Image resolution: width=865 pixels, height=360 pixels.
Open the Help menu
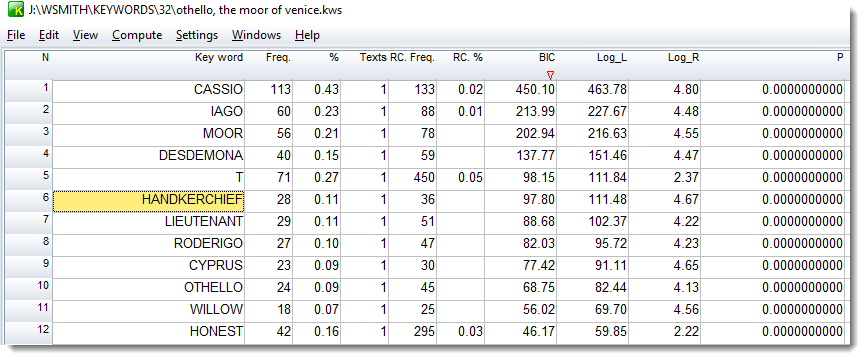[x=307, y=35]
